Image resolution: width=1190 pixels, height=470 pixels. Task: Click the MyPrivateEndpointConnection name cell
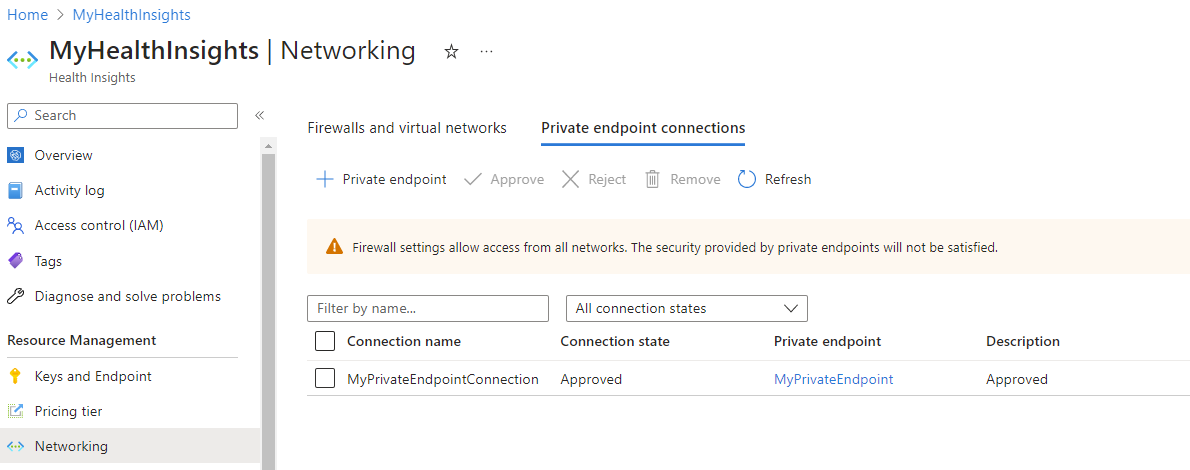tap(442, 379)
